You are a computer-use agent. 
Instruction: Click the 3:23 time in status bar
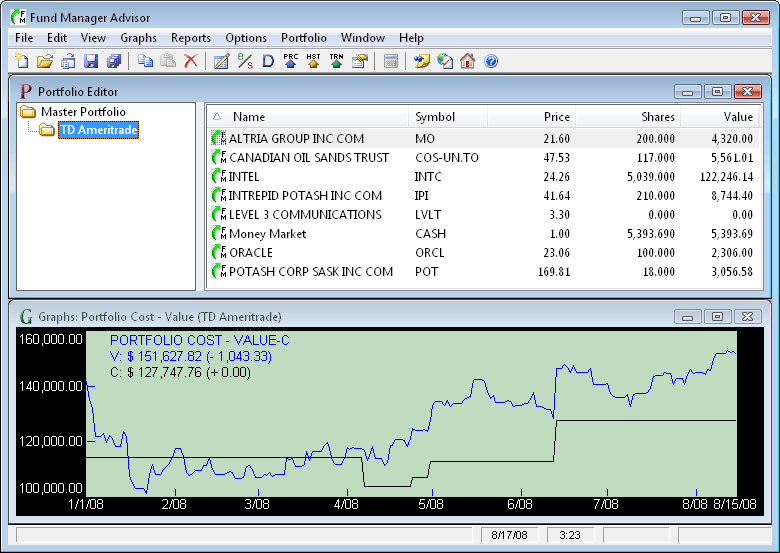570,535
